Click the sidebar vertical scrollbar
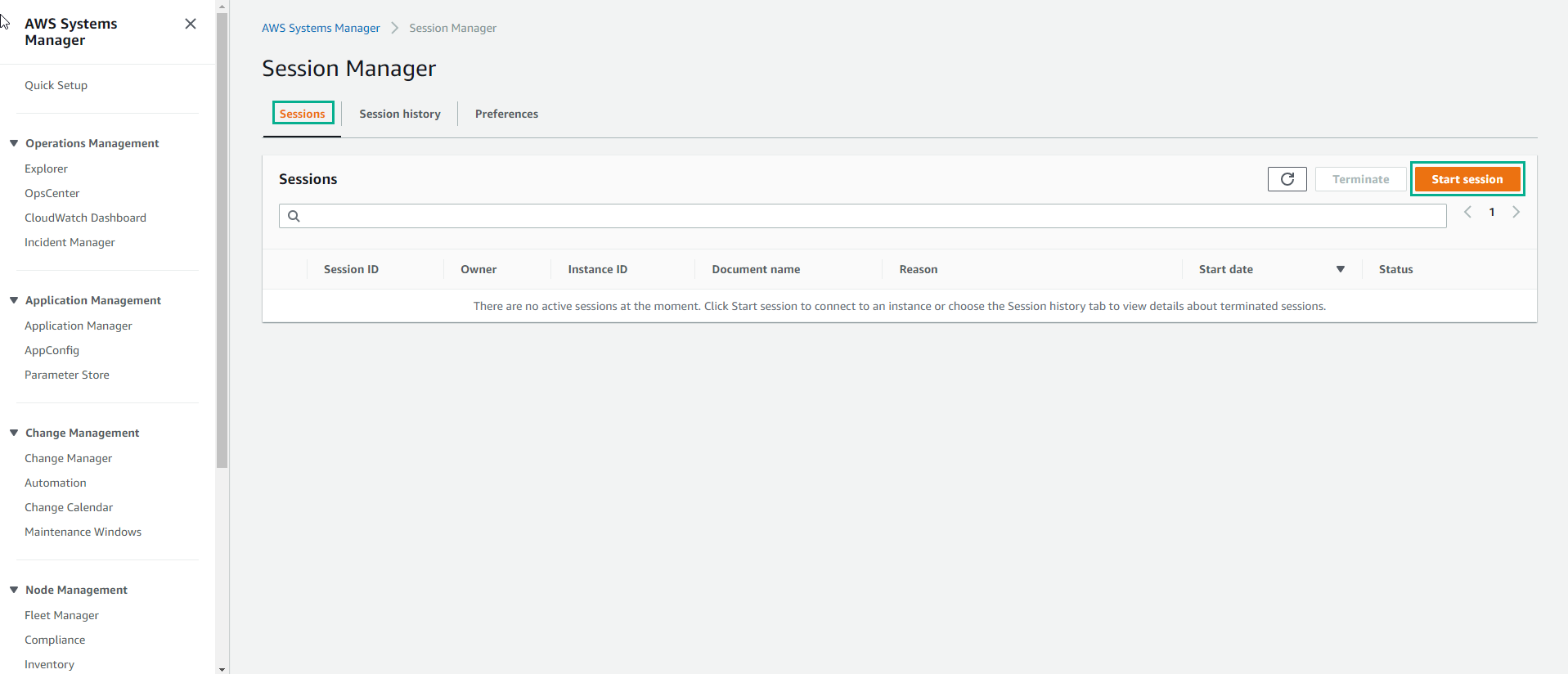Image resolution: width=1568 pixels, height=674 pixels. tap(222, 240)
